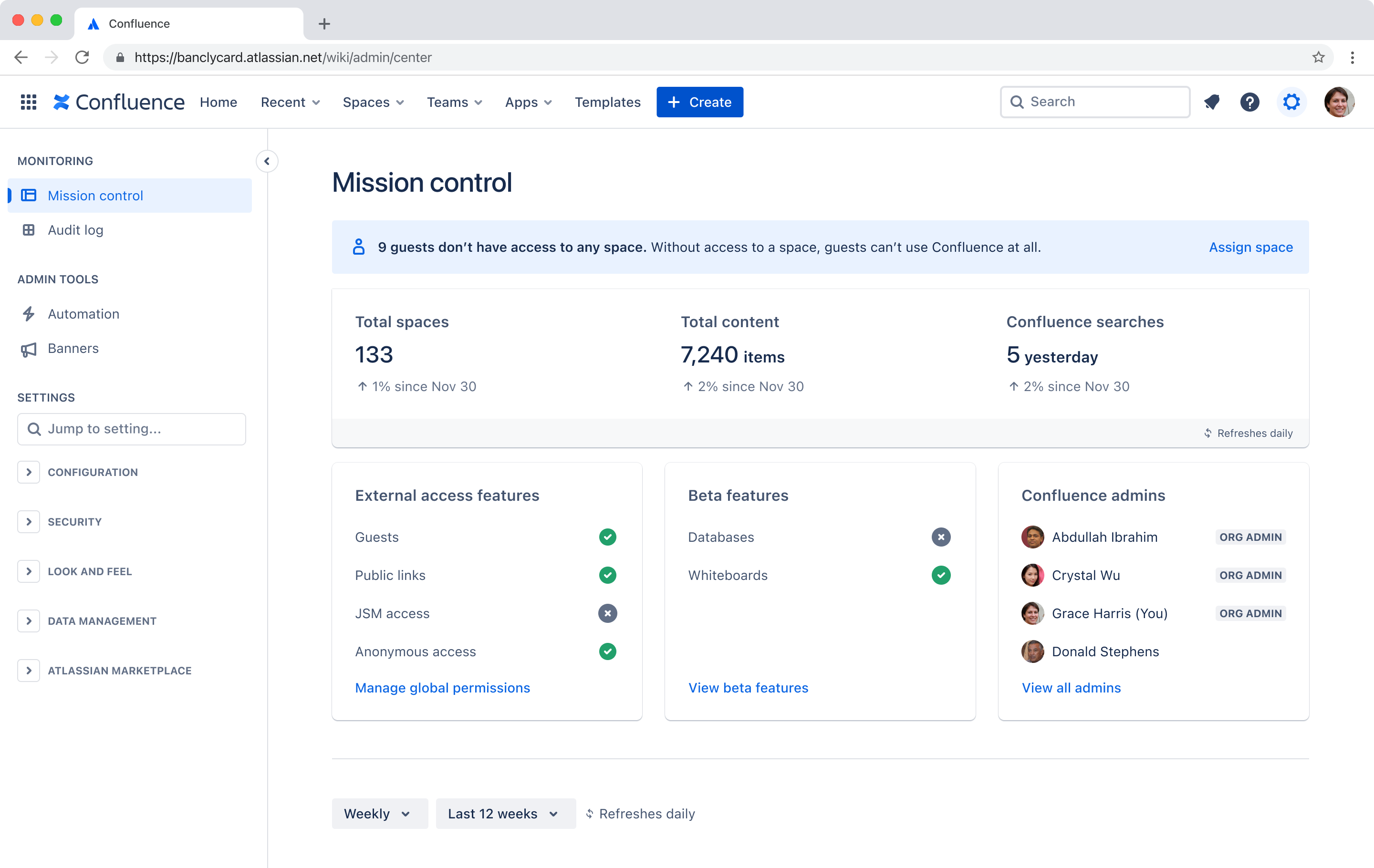
Task: Reload the page
Action: pos(82,57)
